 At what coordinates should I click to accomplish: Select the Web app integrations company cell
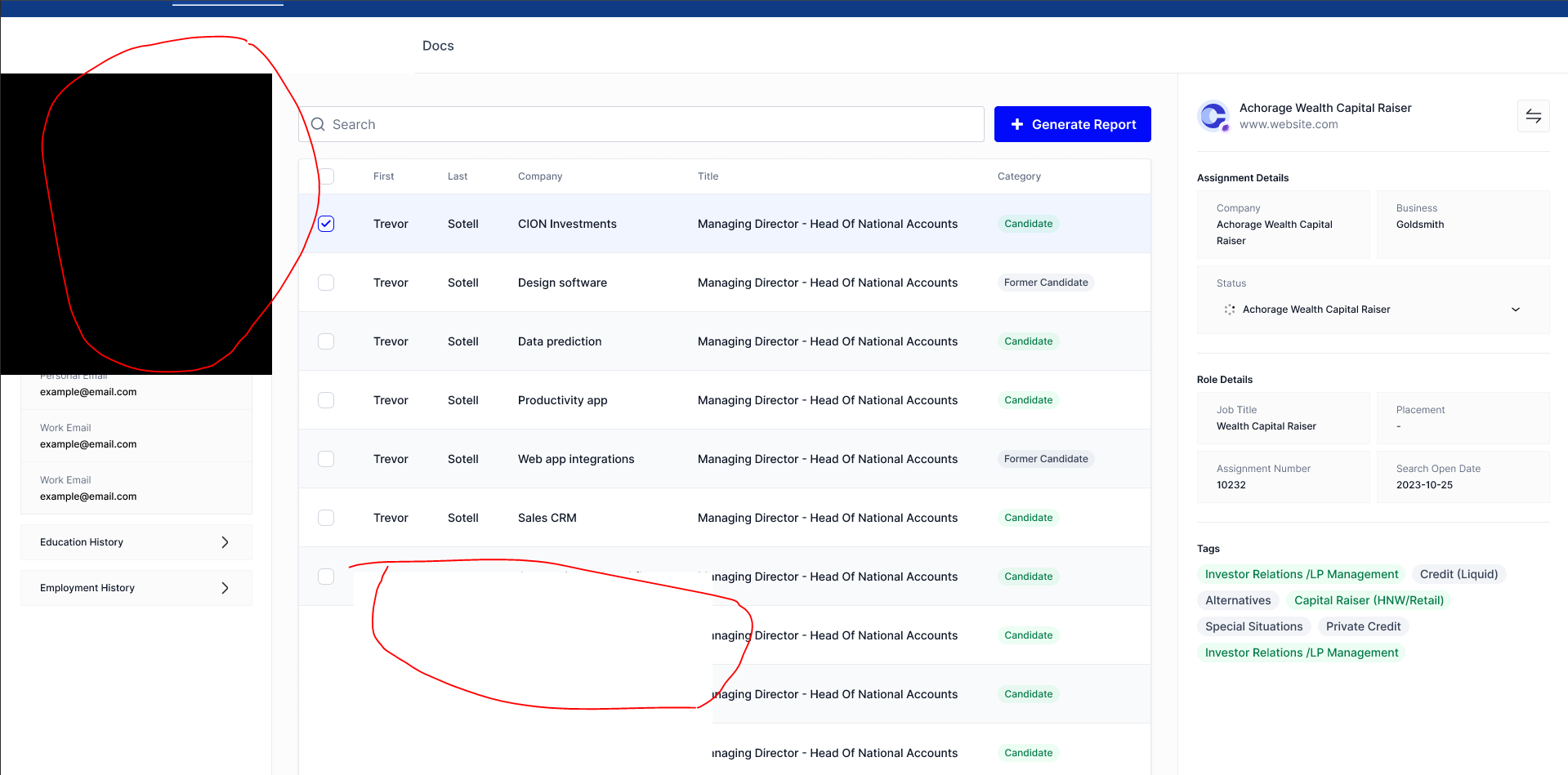pos(576,459)
